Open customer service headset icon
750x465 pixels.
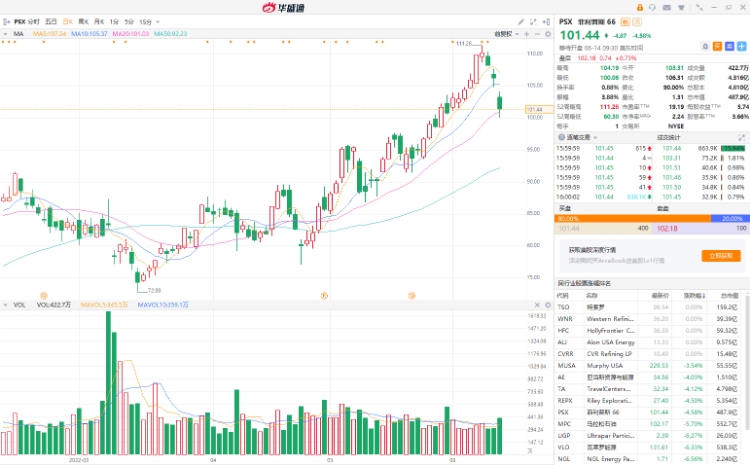tap(652, 8)
